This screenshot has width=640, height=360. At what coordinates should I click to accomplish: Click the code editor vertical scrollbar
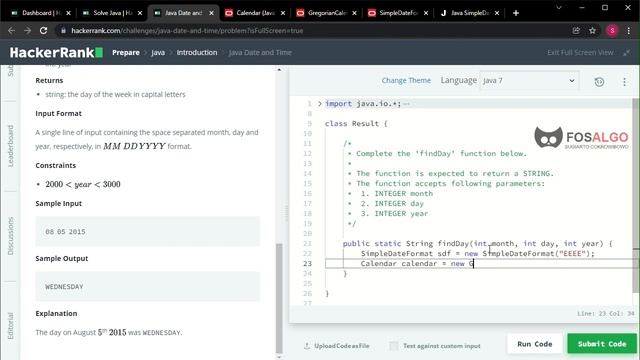[636, 196]
